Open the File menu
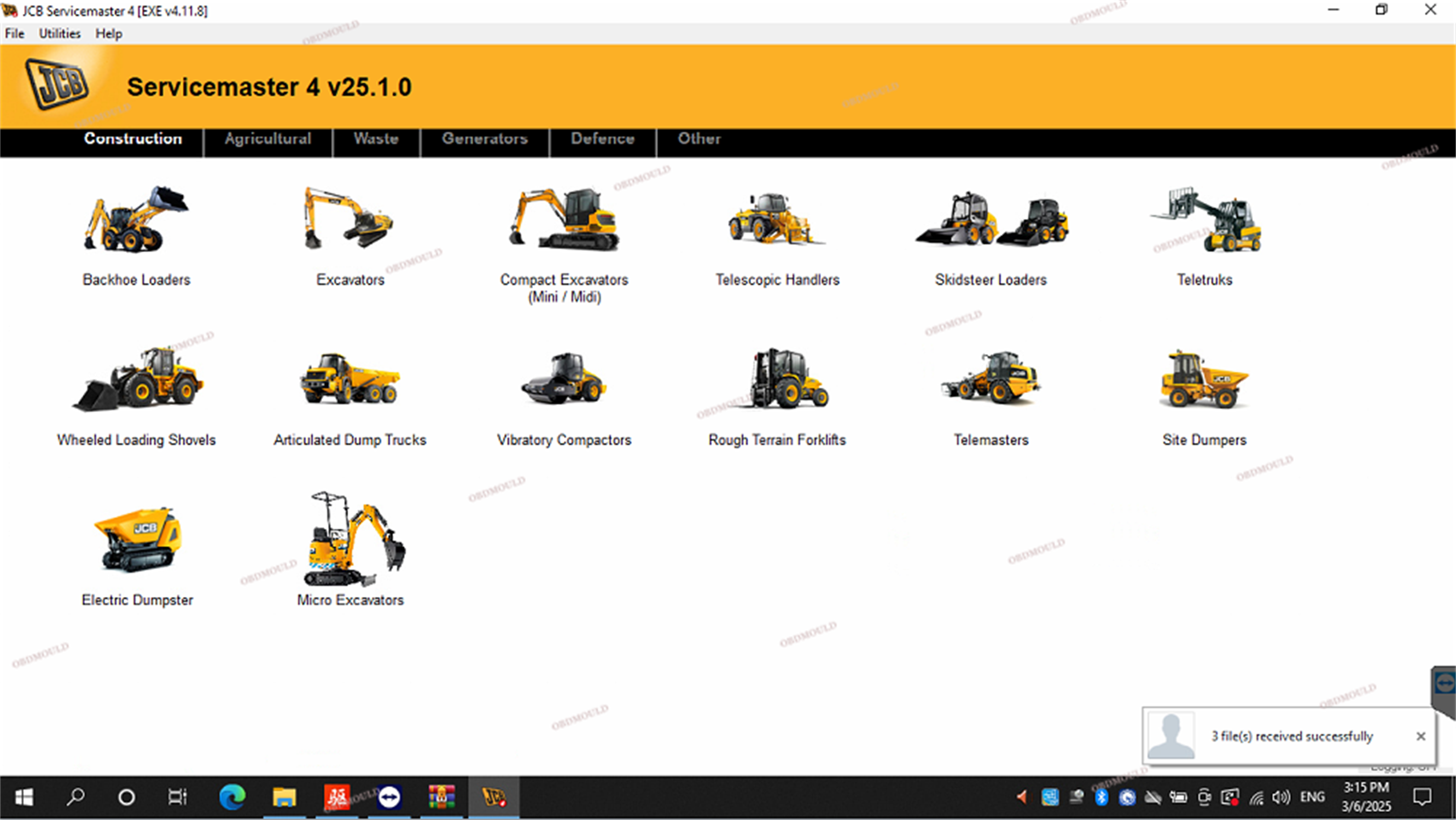 click(x=15, y=34)
